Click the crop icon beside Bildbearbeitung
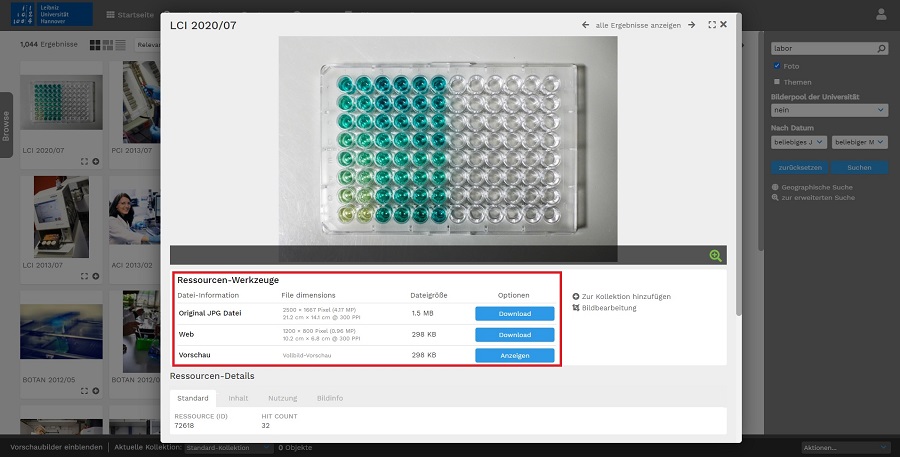900x457 pixels. pyautogui.click(x=576, y=308)
